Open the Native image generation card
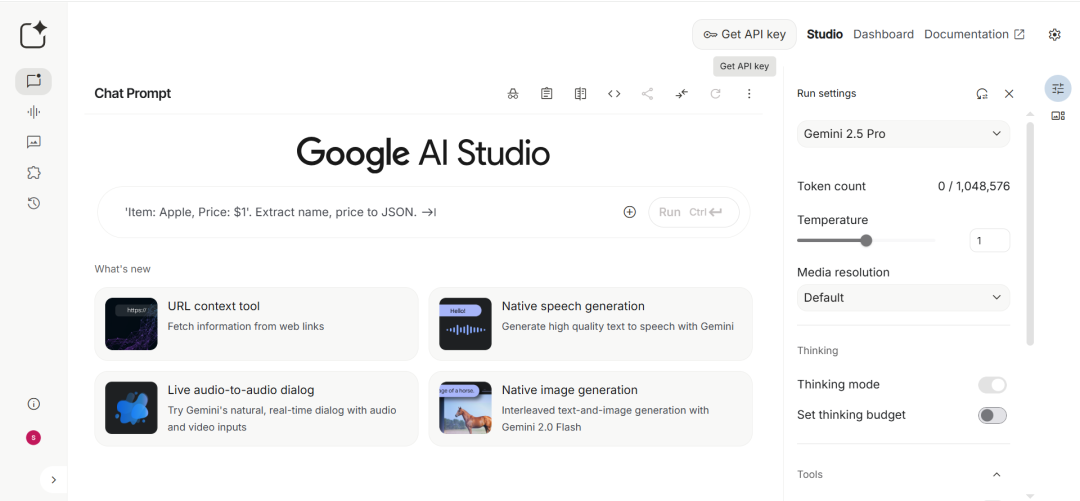This screenshot has width=1080, height=501. (x=590, y=409)
